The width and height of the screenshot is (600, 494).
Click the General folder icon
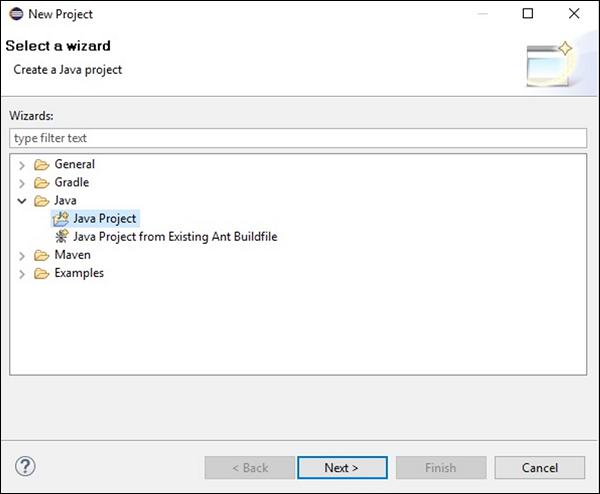[x=41, y=165]
